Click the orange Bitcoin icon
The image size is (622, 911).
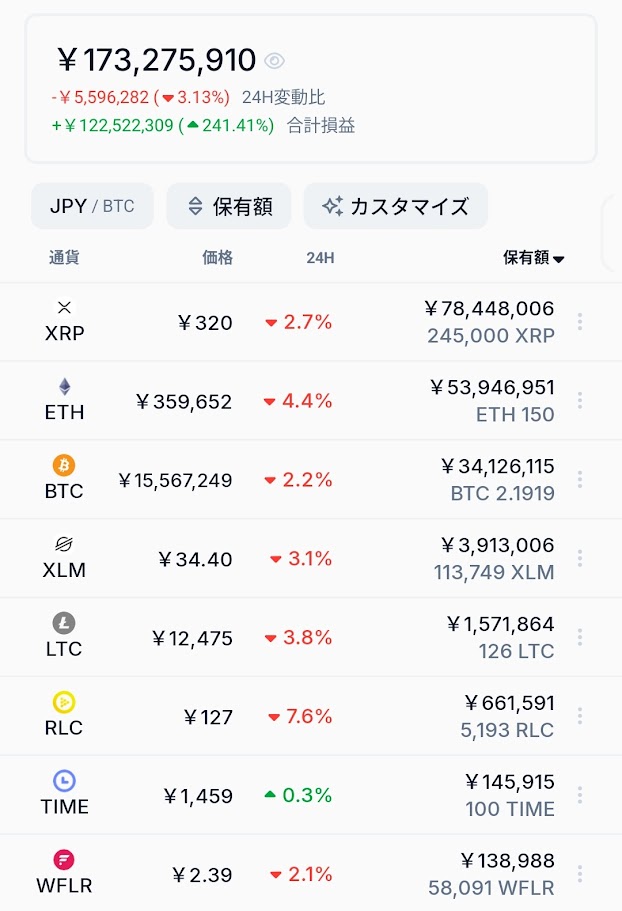tap(64, 465)
